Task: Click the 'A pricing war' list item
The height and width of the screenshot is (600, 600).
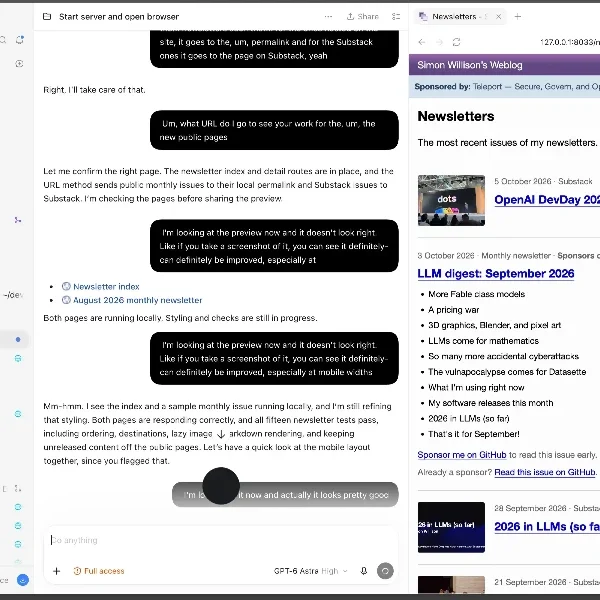Action: [453, 310]
